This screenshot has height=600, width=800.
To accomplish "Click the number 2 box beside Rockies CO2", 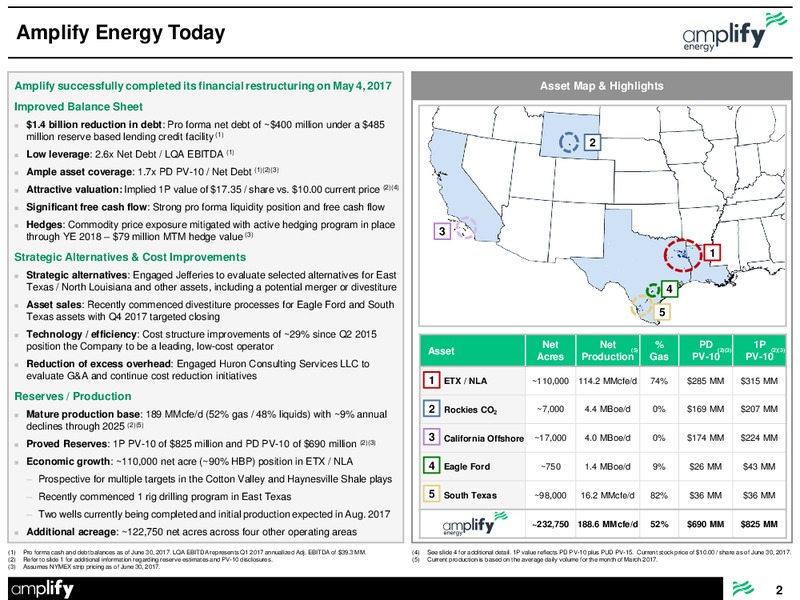I will point(432,409).
